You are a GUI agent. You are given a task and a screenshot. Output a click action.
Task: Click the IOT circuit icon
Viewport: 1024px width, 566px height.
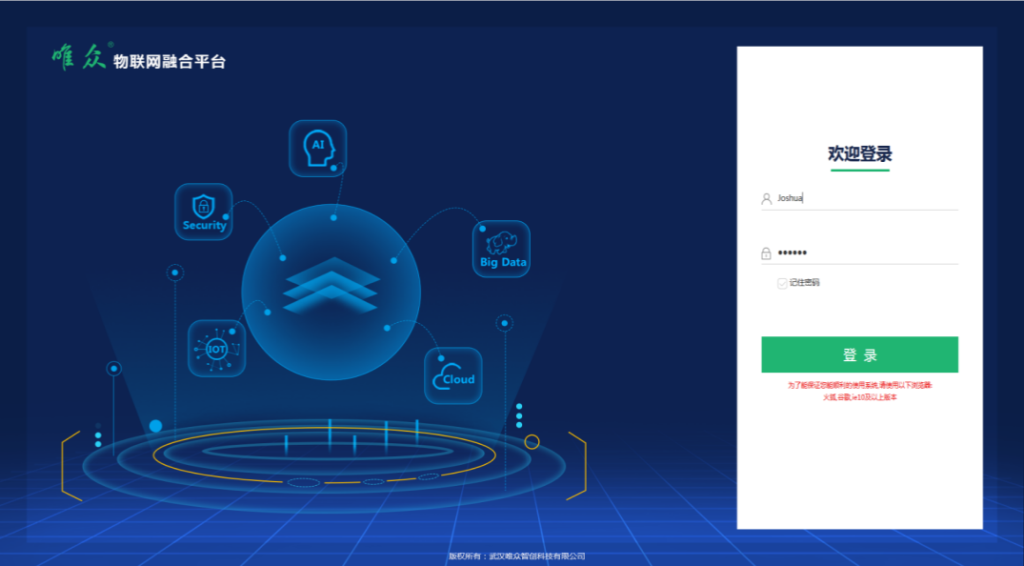pos(216,348)
